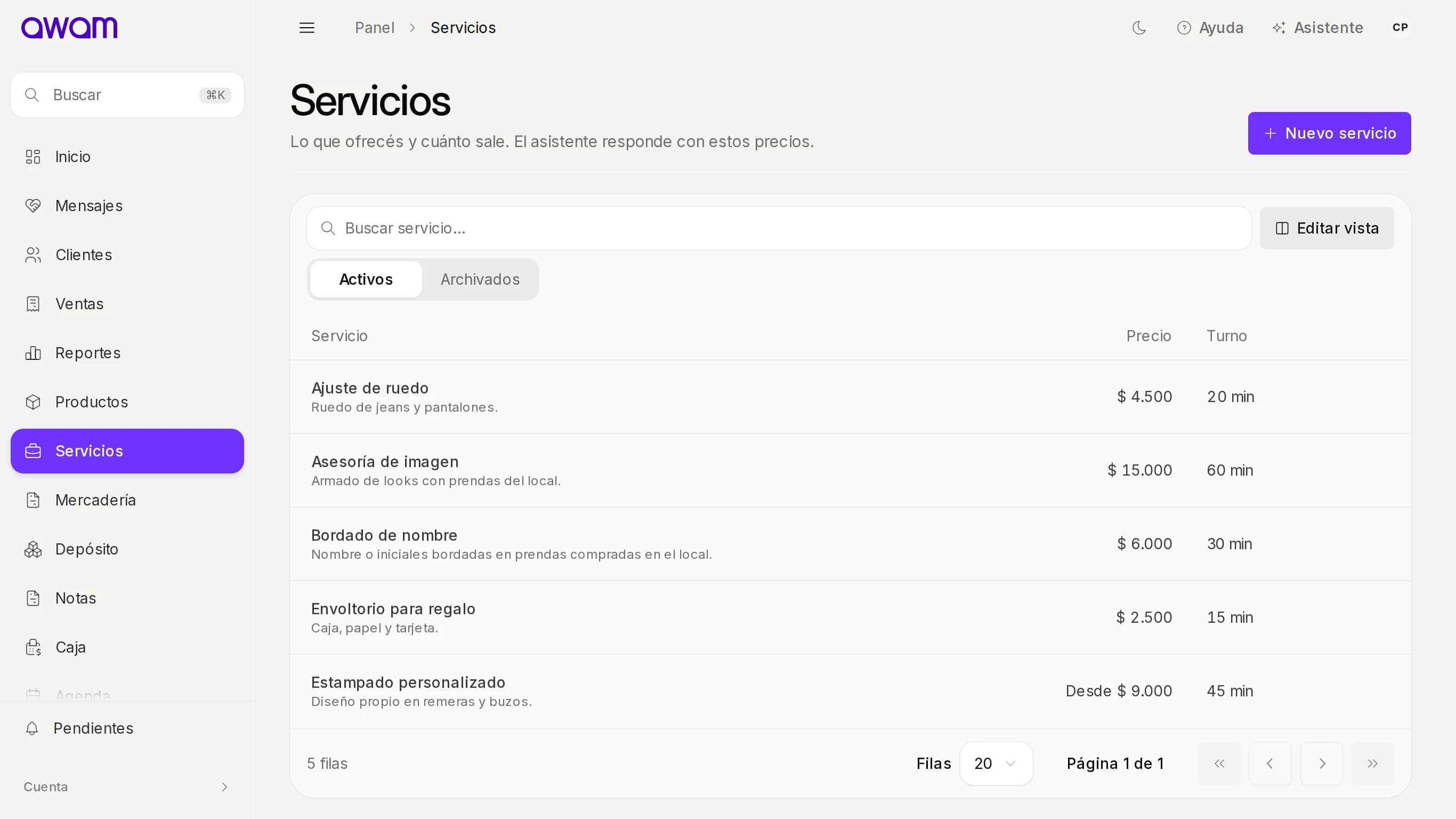Open Asesoría de imagen service
The image size is (1456, 819).
pos(850,471)
